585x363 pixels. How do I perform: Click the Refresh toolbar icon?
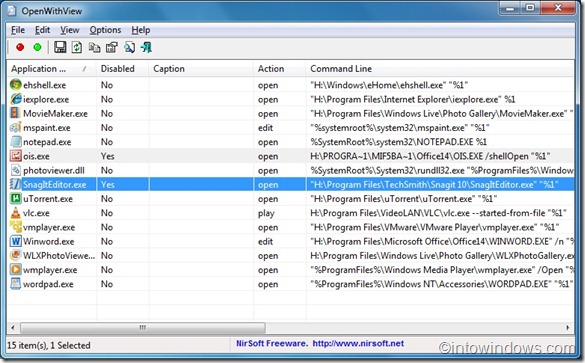point(77,47)
